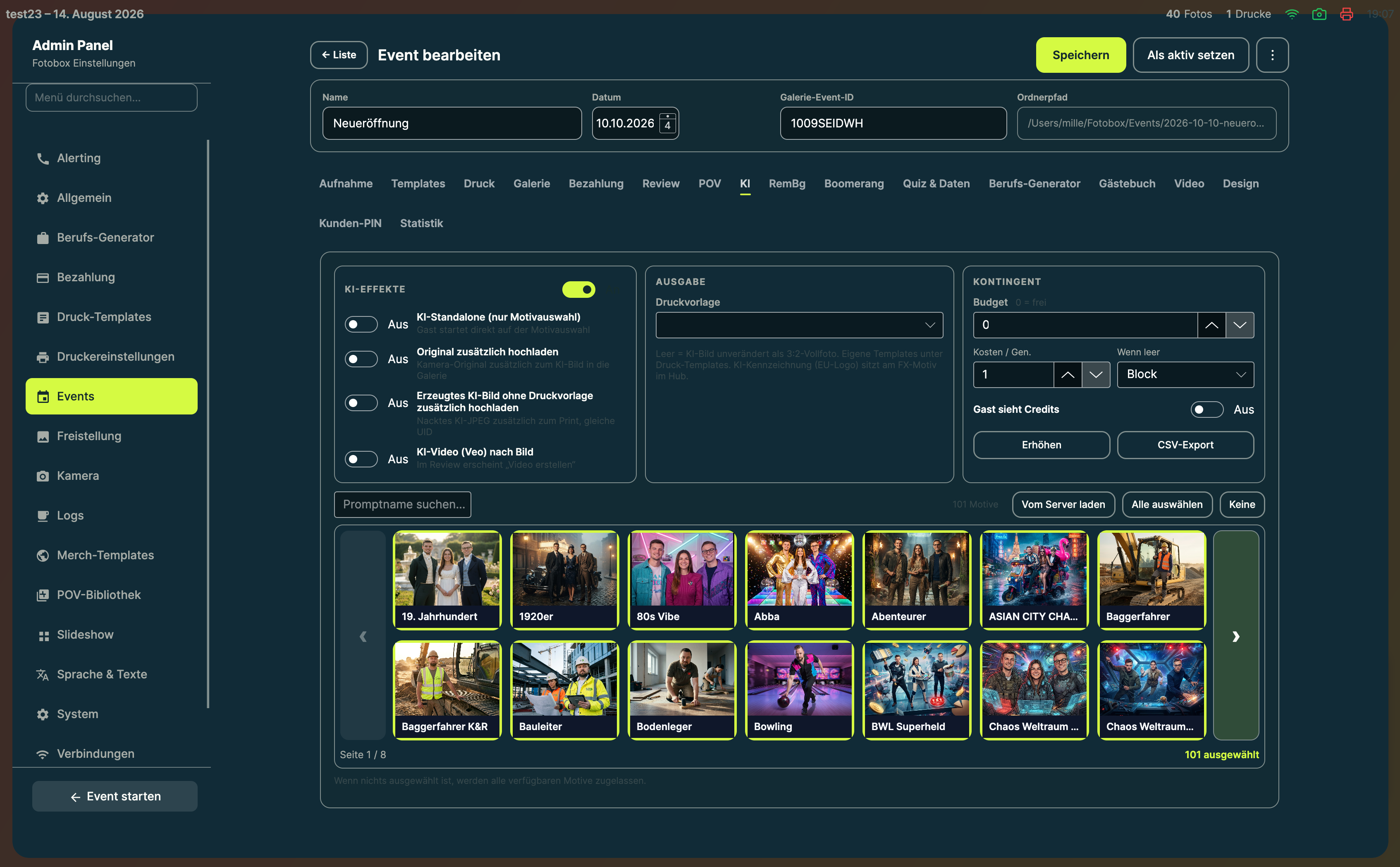Toggle Erzeugtes KI-Bild ohne Druckvorlage upload
Screen dimensions: 1400x867
point(361,403)
